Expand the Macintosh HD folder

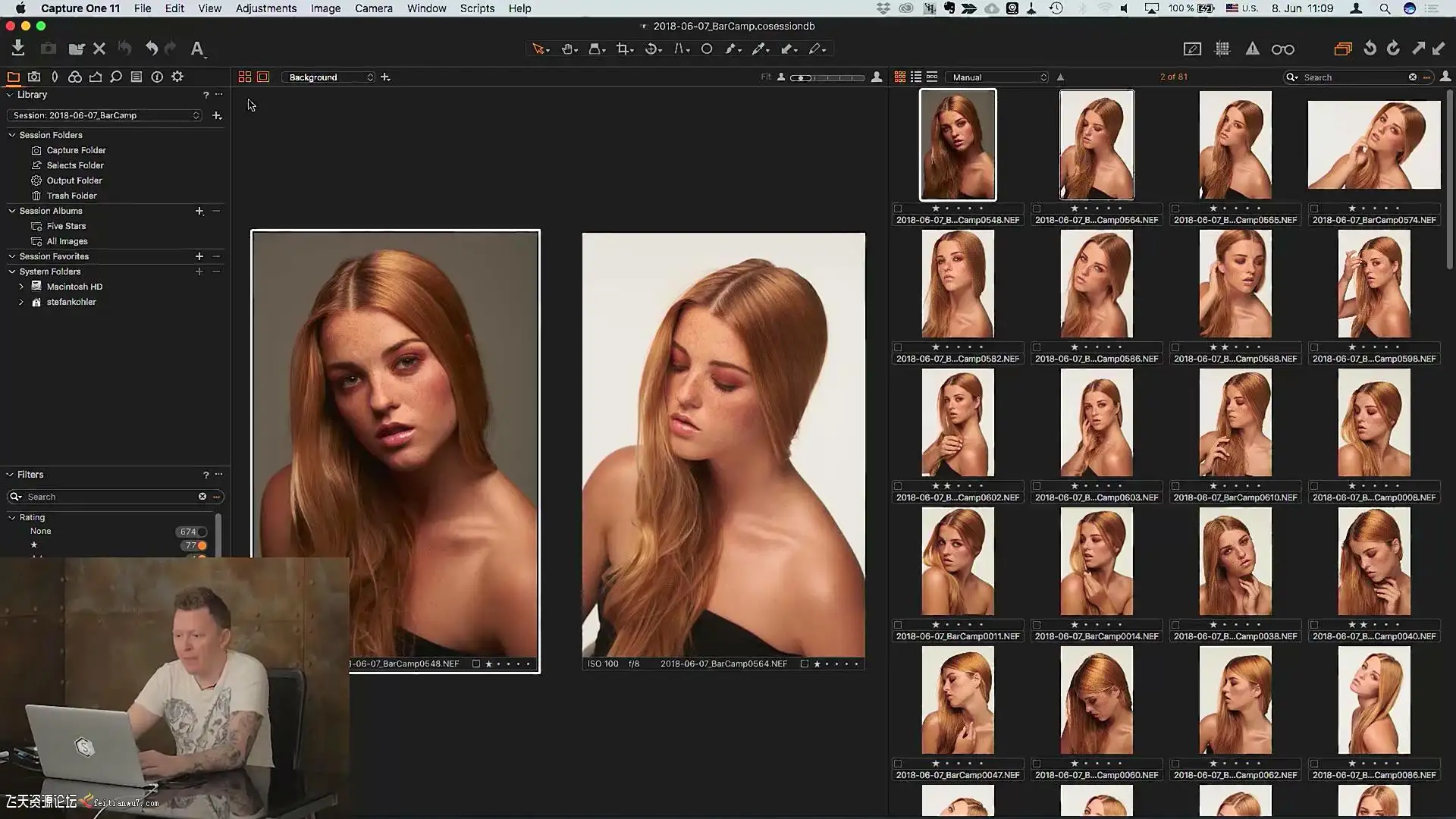click(21, 287)
